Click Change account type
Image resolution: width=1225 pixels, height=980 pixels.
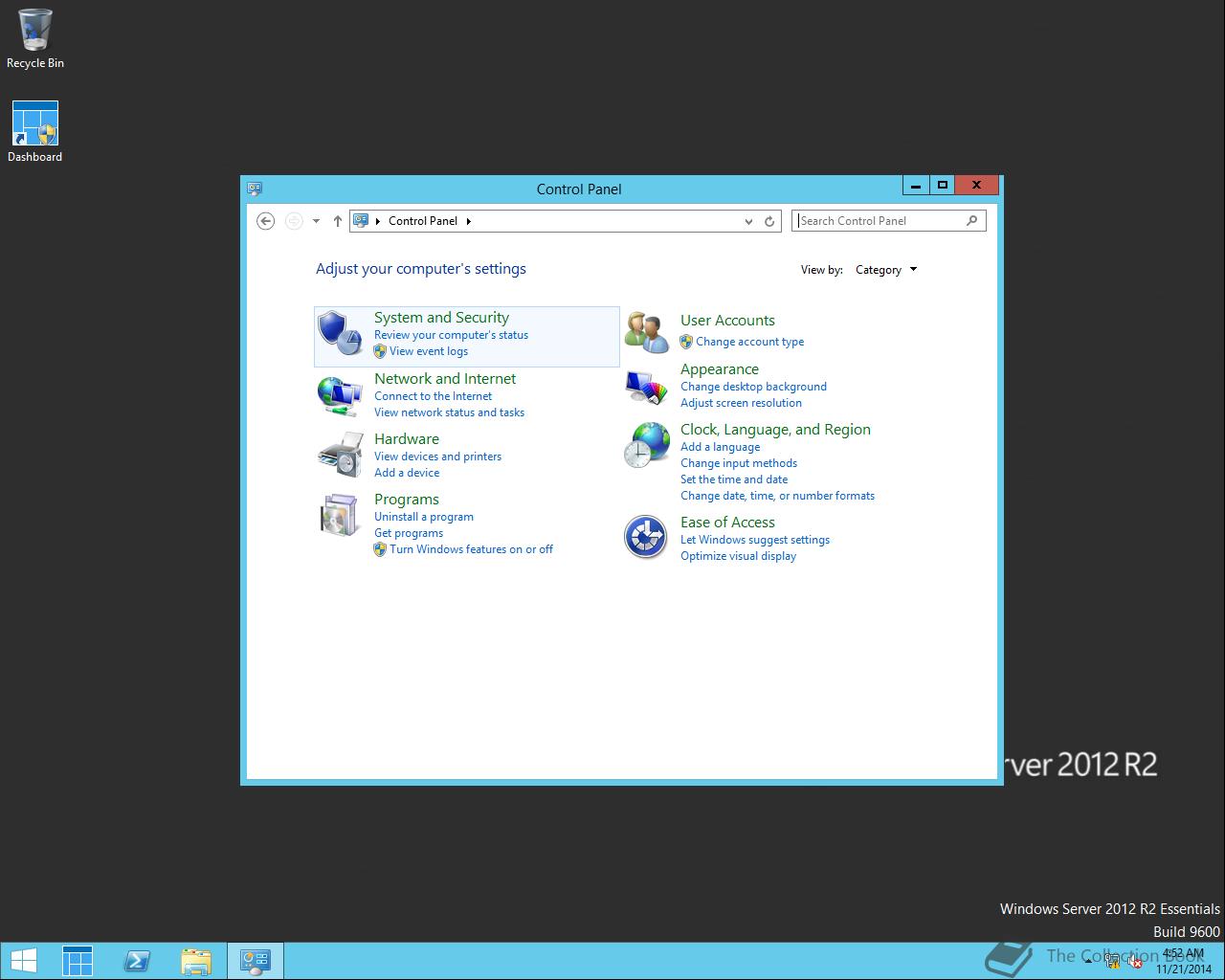pyautogui.click(x=749, y=342)
